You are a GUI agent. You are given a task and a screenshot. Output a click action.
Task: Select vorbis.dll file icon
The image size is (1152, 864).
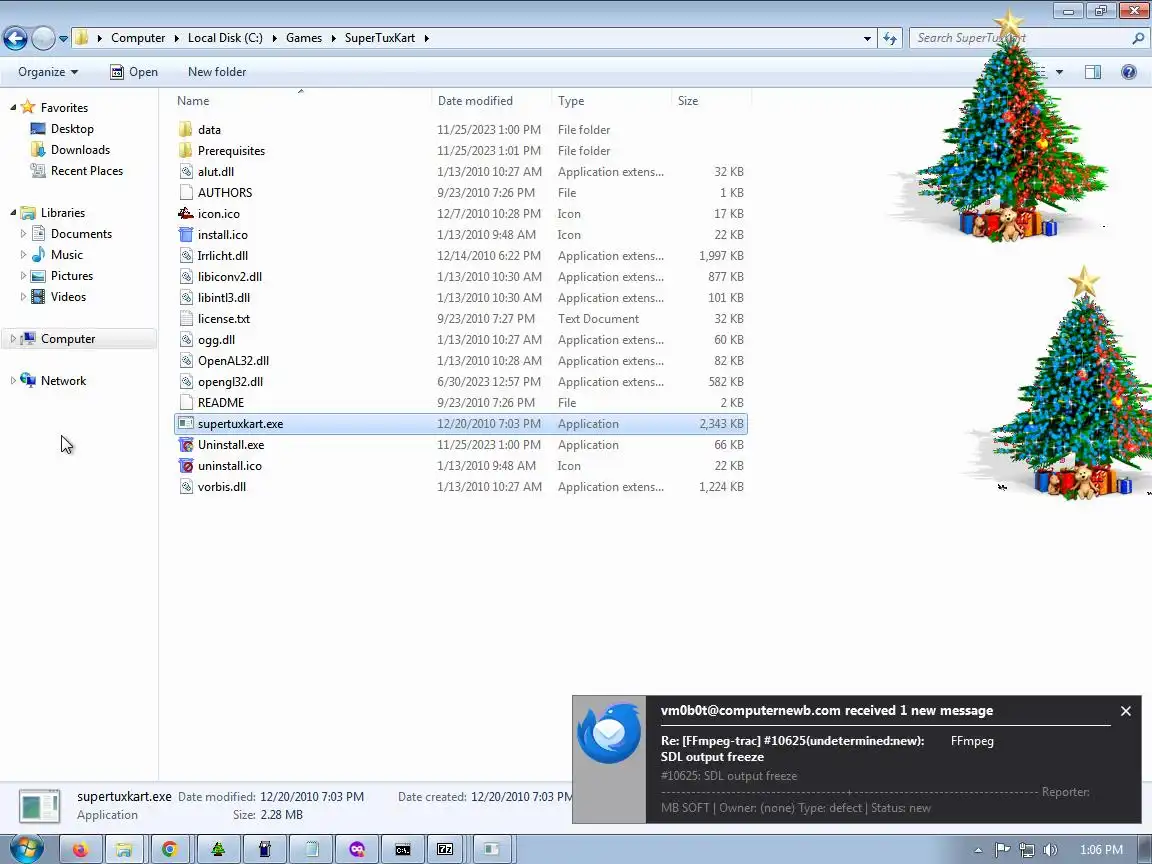coord(186,487)
